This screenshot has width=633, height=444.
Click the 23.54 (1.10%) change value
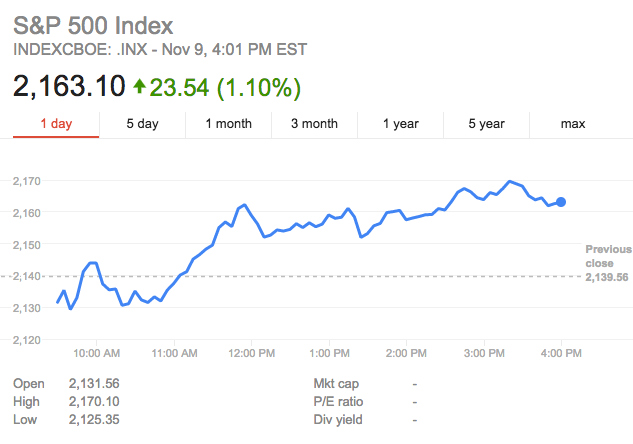pyautogui.click(x=225, y=87)
